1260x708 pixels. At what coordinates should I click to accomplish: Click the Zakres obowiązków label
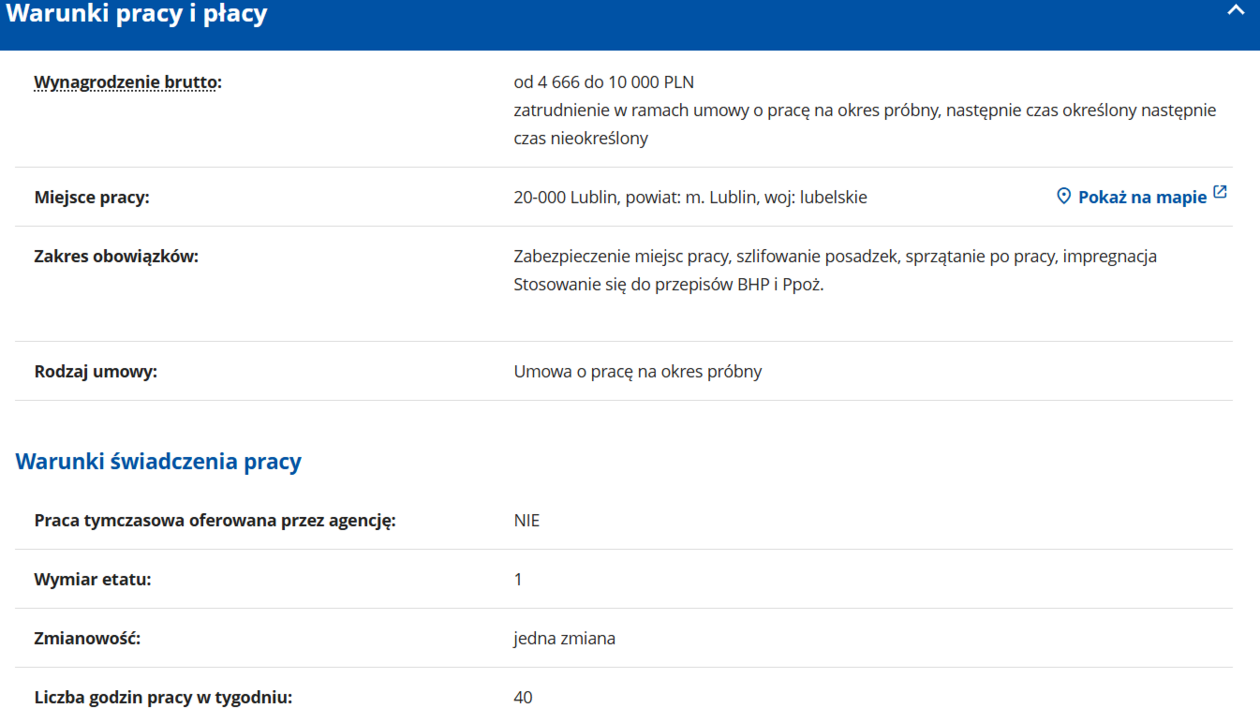pyautogui.click(x=116, y=256)
